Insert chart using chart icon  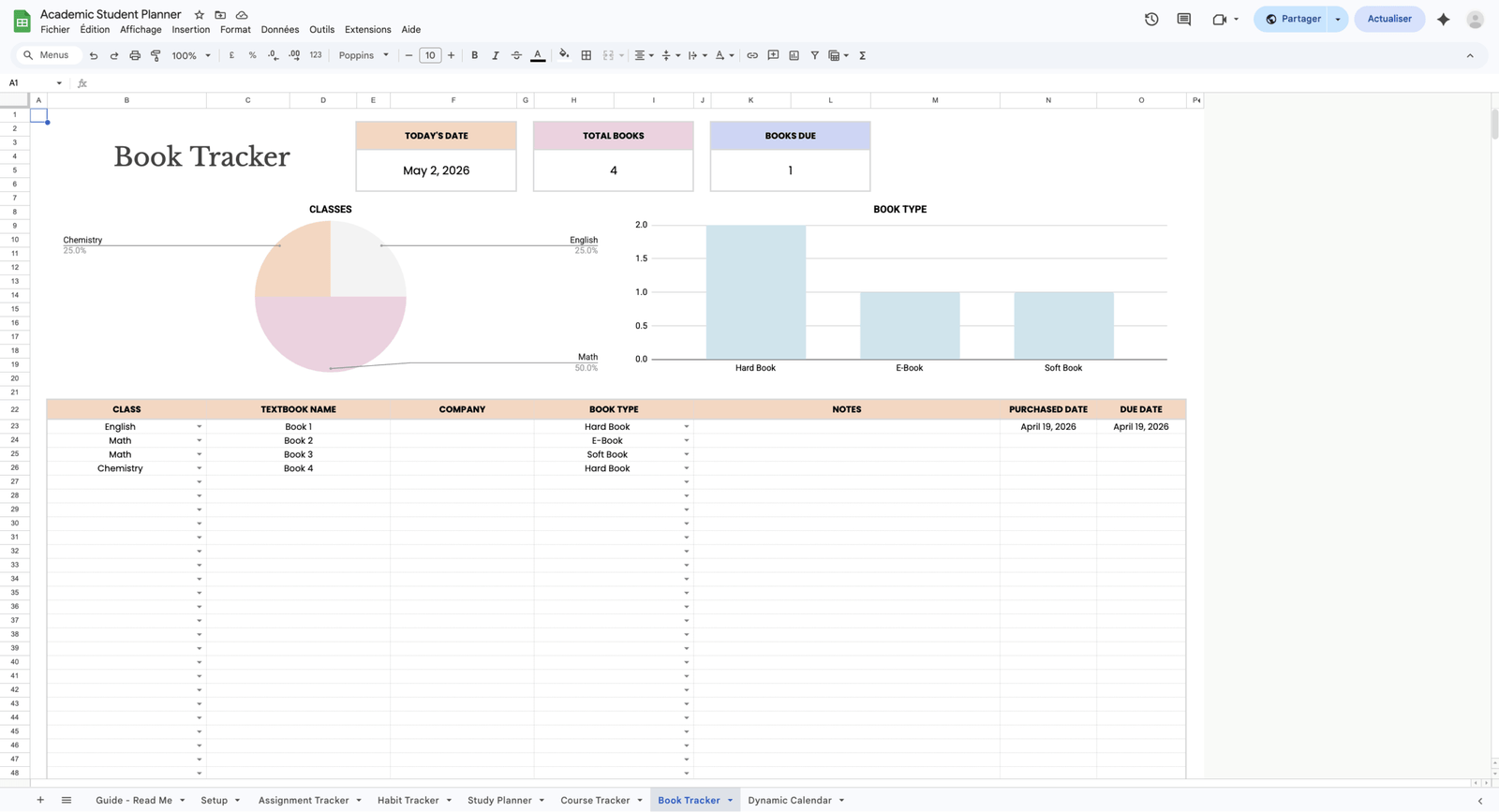(x=794, y=56)
